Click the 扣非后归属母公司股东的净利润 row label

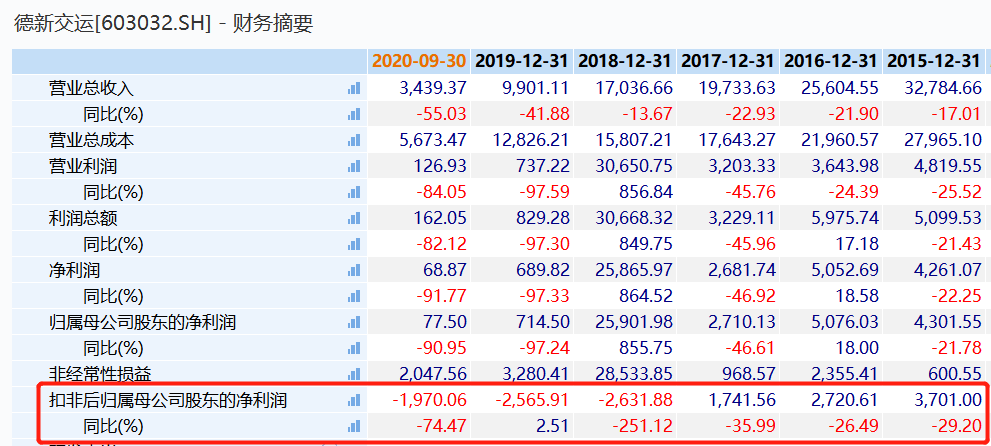click(x=168, y=400)
